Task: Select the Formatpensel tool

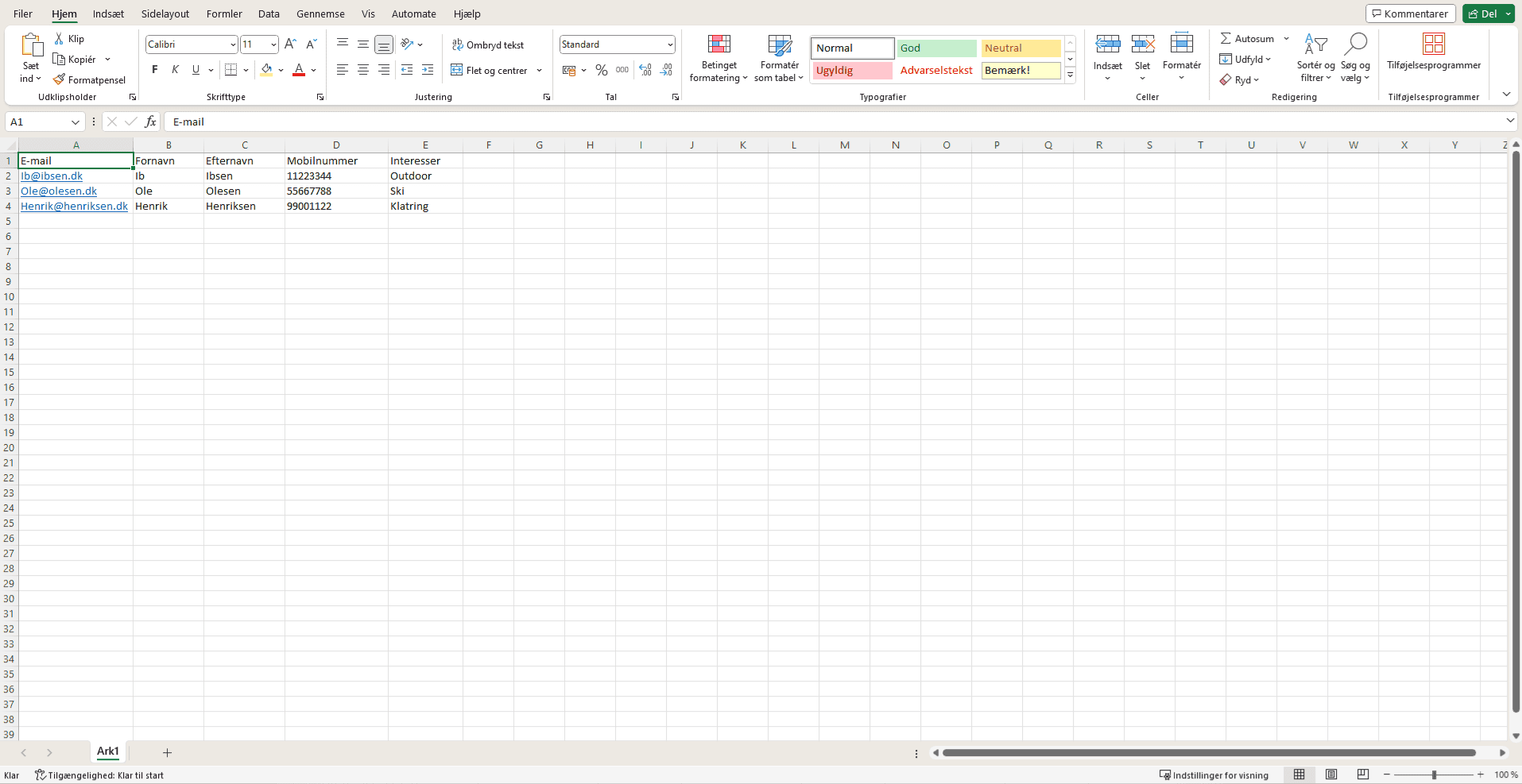Action: pyautogui.click(x=90, y=79)
